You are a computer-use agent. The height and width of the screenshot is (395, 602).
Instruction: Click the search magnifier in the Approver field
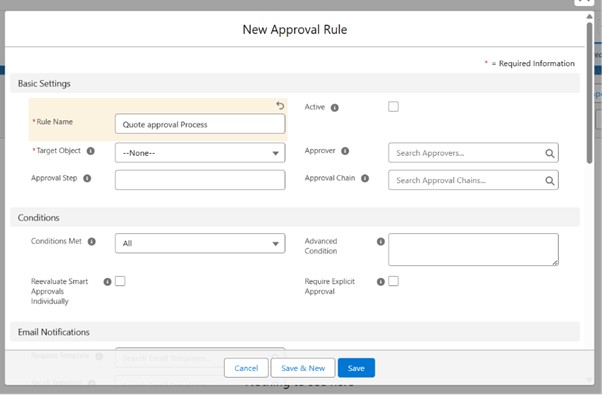tap(549, 153)
